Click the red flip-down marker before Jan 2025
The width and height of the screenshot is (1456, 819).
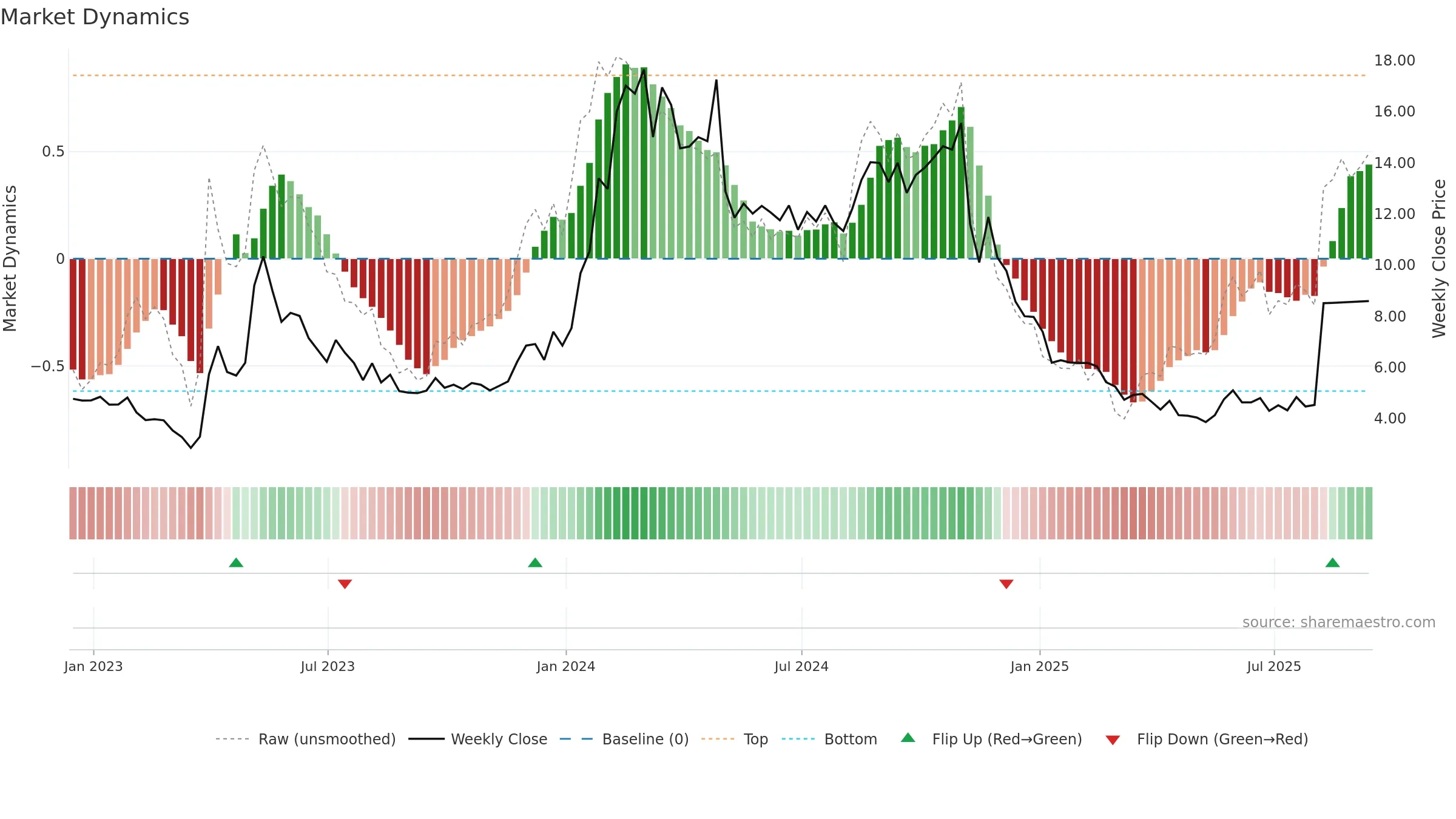point(1006,584)
